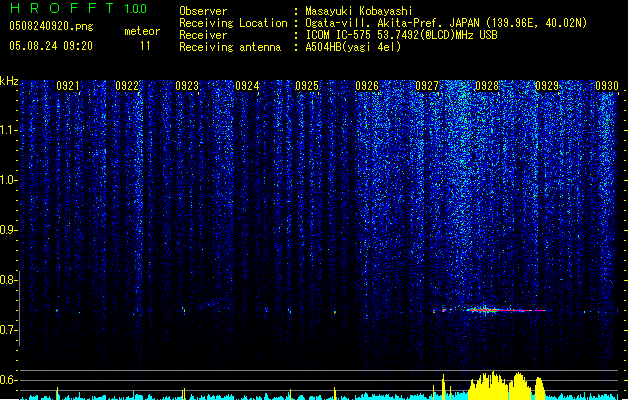Click antenna value A504HB(yagi 4el)

pos(353,47)
